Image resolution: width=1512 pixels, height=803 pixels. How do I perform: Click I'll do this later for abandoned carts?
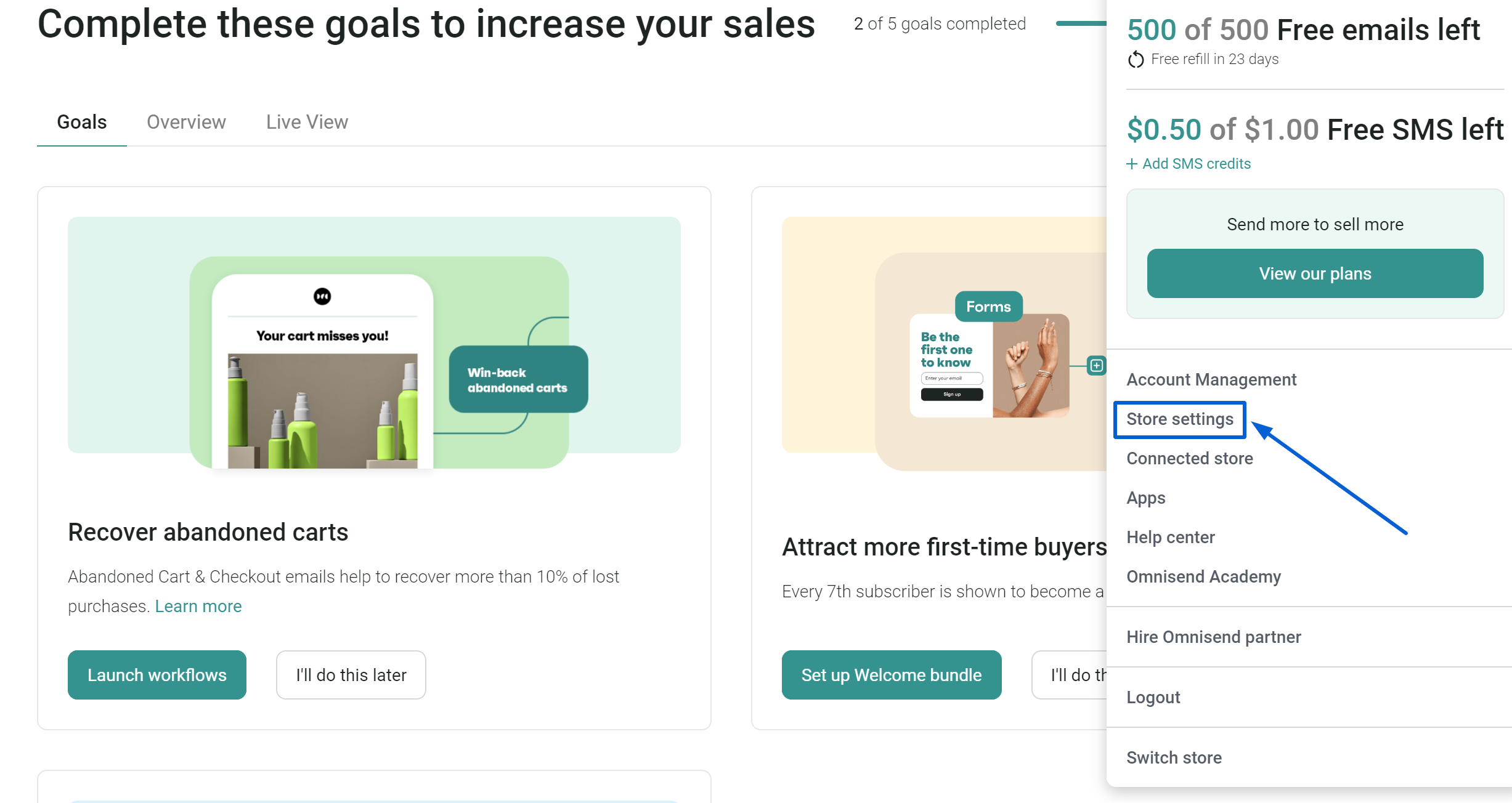(x=351, y=675)
